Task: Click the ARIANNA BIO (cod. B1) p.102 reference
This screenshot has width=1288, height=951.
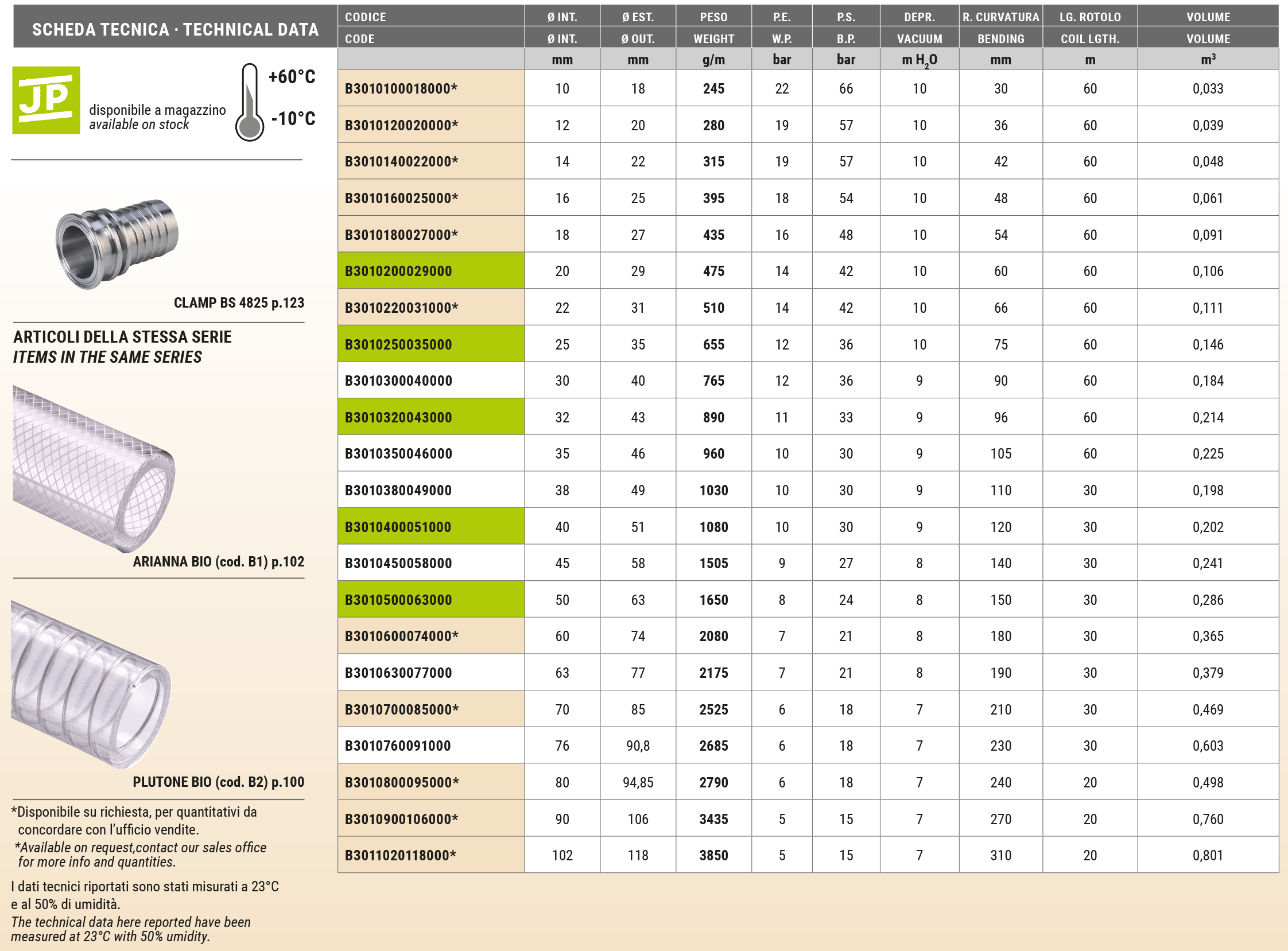Action: 218,561
